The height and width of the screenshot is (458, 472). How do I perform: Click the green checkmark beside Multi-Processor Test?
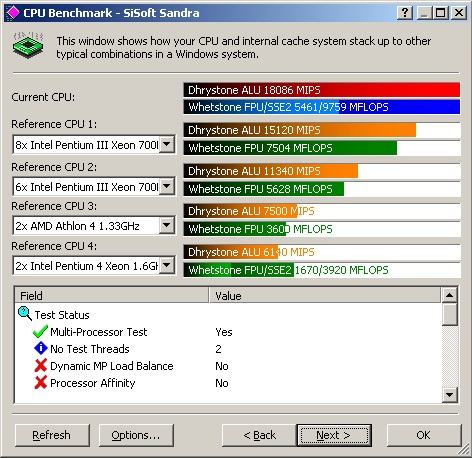tap(40, 331)
